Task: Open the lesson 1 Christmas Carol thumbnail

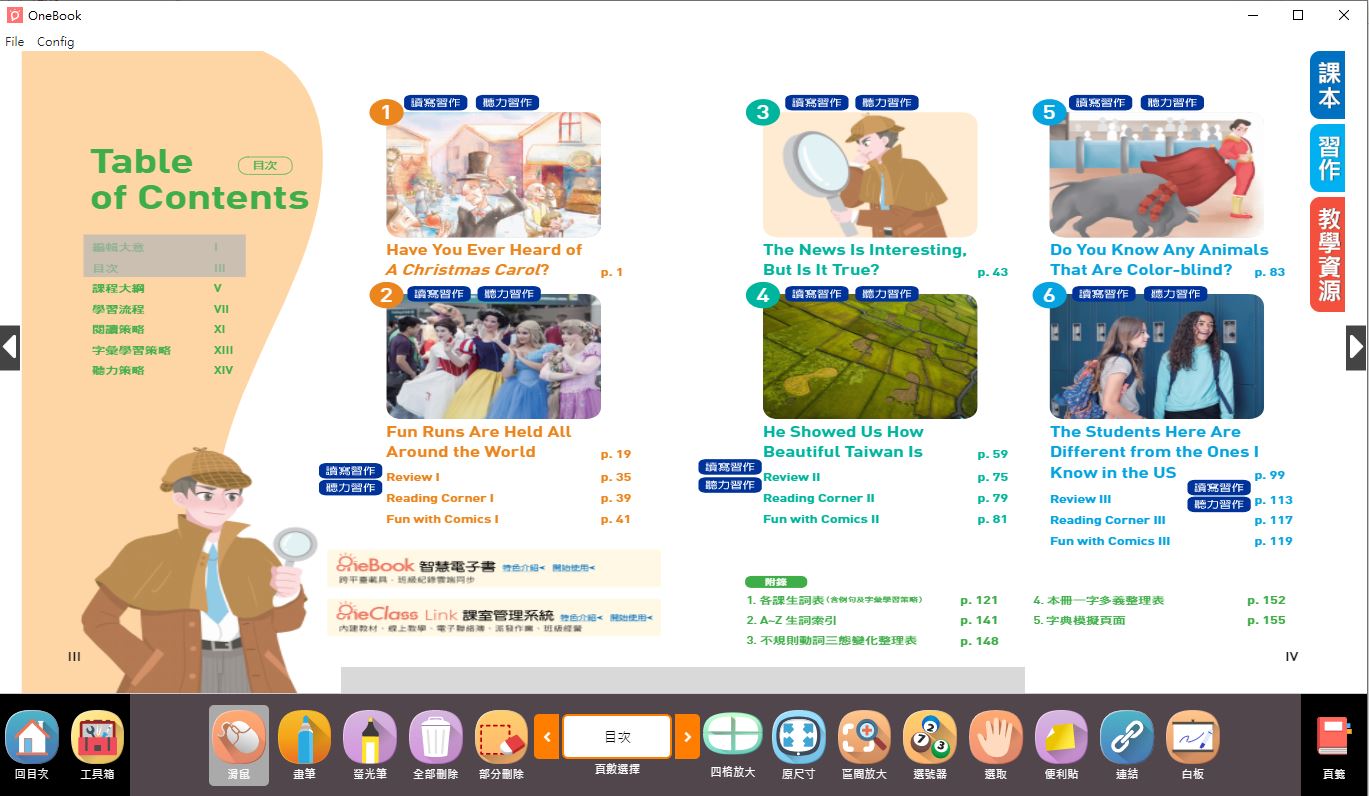Action: (x=493, y=174)
